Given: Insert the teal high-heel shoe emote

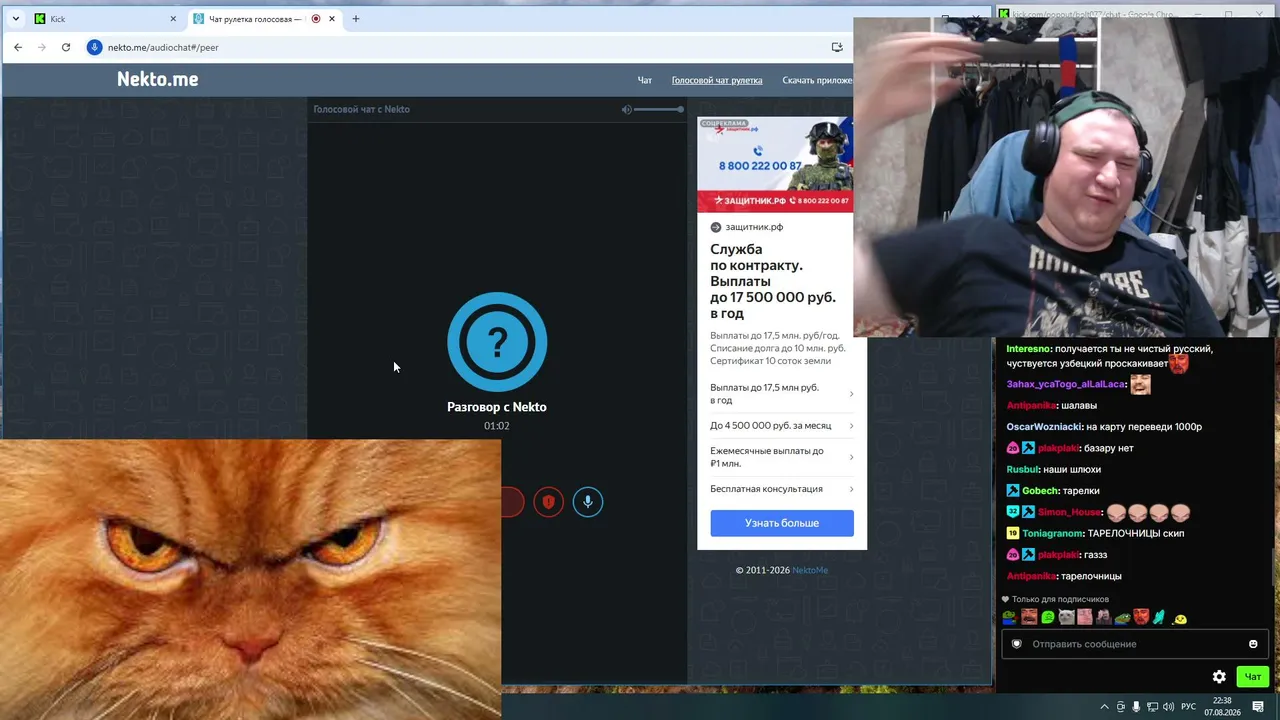Looking at the screenshot, I should point(1159,617).
